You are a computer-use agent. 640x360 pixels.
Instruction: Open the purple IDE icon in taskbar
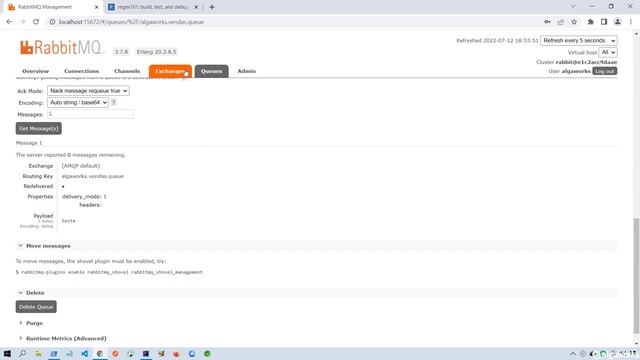(x=146, y=353)
